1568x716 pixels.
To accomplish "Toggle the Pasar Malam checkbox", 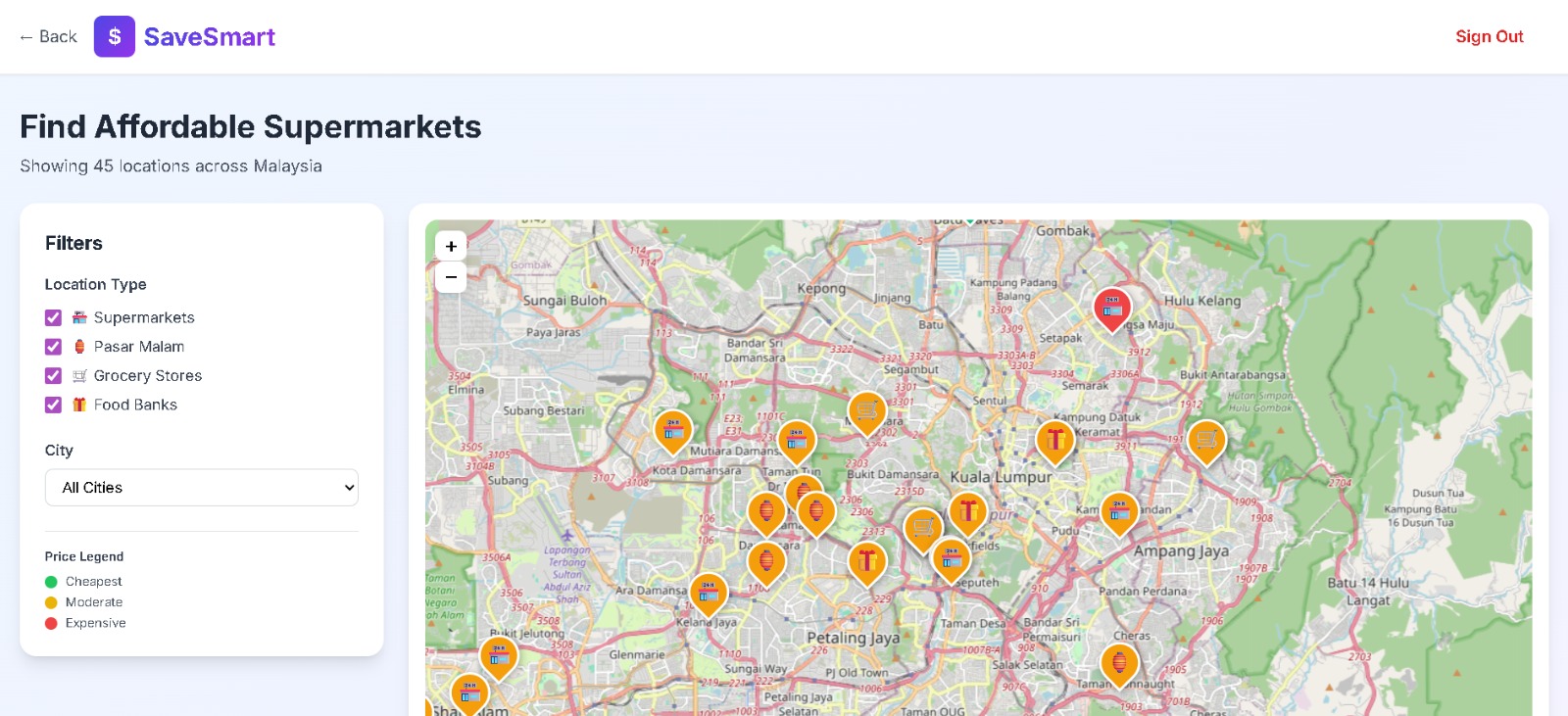I will click(53, 347).
